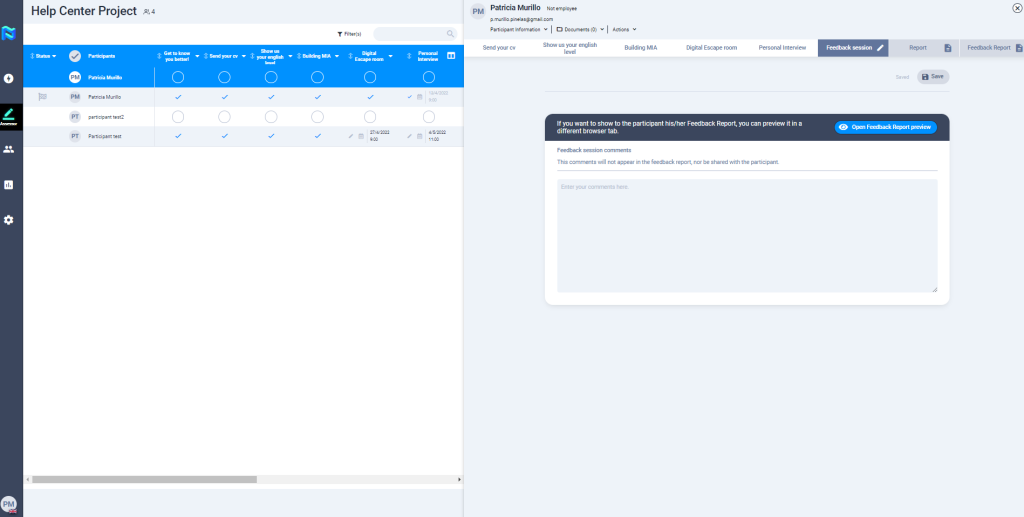The height and width of the screenshot is (517, 1024).
Task: Toggle the select-all participants checkmark
Action: (x=74, y=56)
